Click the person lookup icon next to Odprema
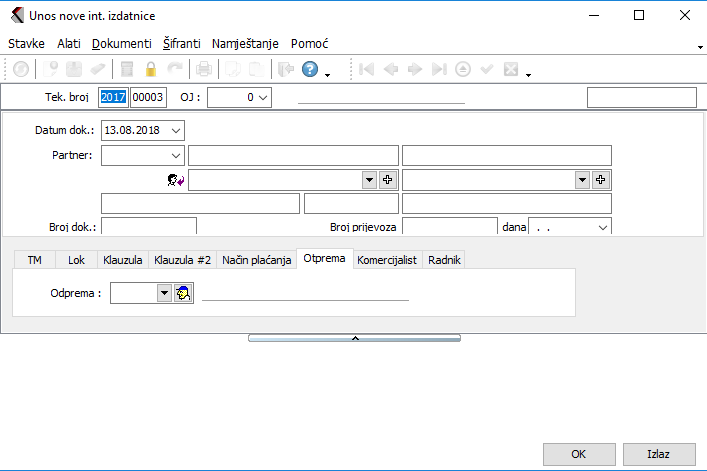Screen dimensions: 707x471 (183, 293)
